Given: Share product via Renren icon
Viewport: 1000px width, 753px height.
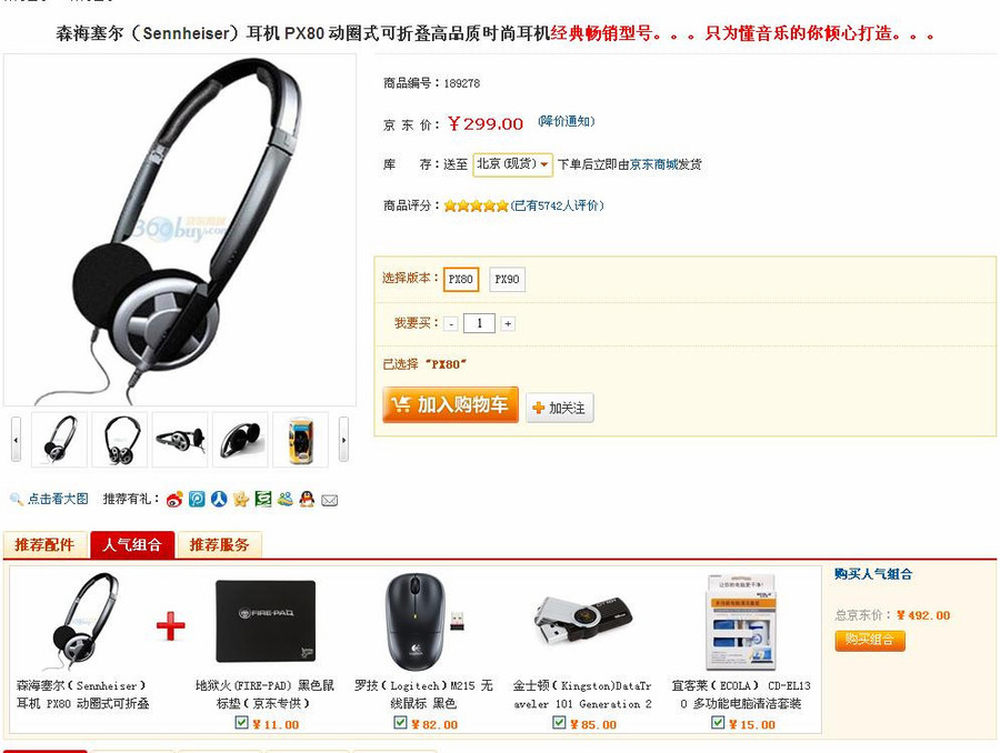Looking at the screenshot, I should point(219,499).
